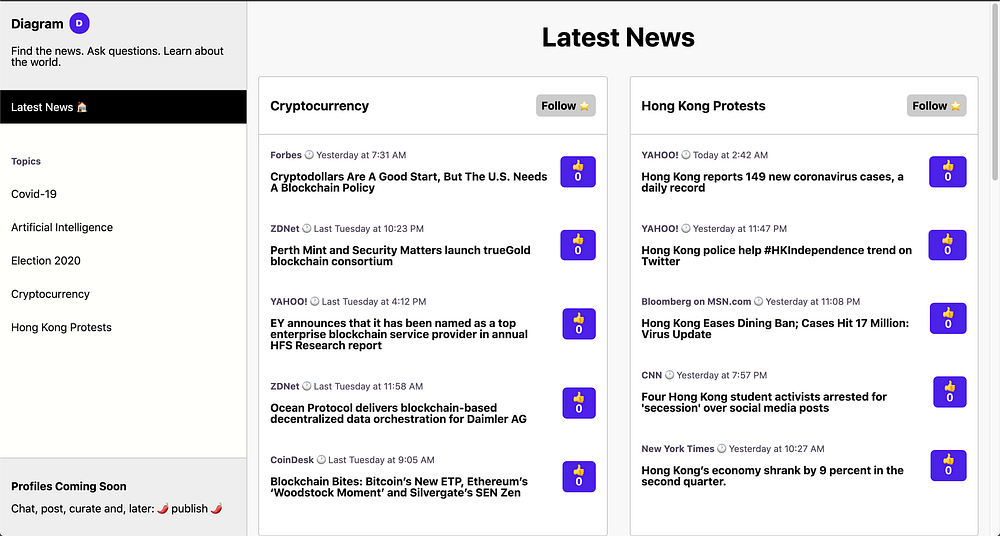Follow the Hong Kong Protests topic
This screenshot has width=1000, height=536.
click(x=936, y=106)
